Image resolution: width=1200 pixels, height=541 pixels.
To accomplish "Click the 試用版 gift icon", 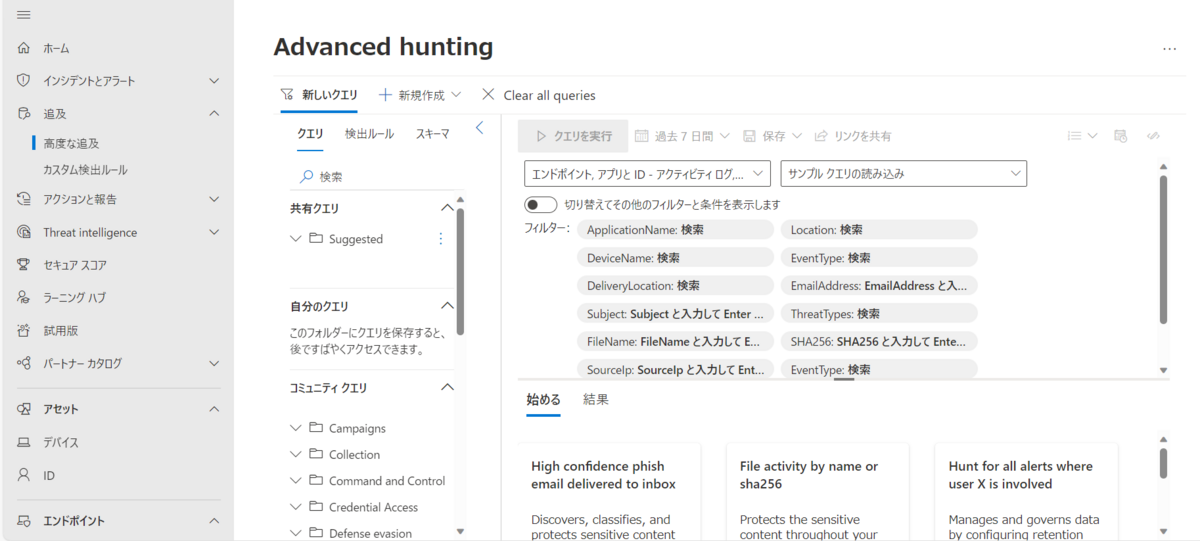I will [x=24, y=330].
